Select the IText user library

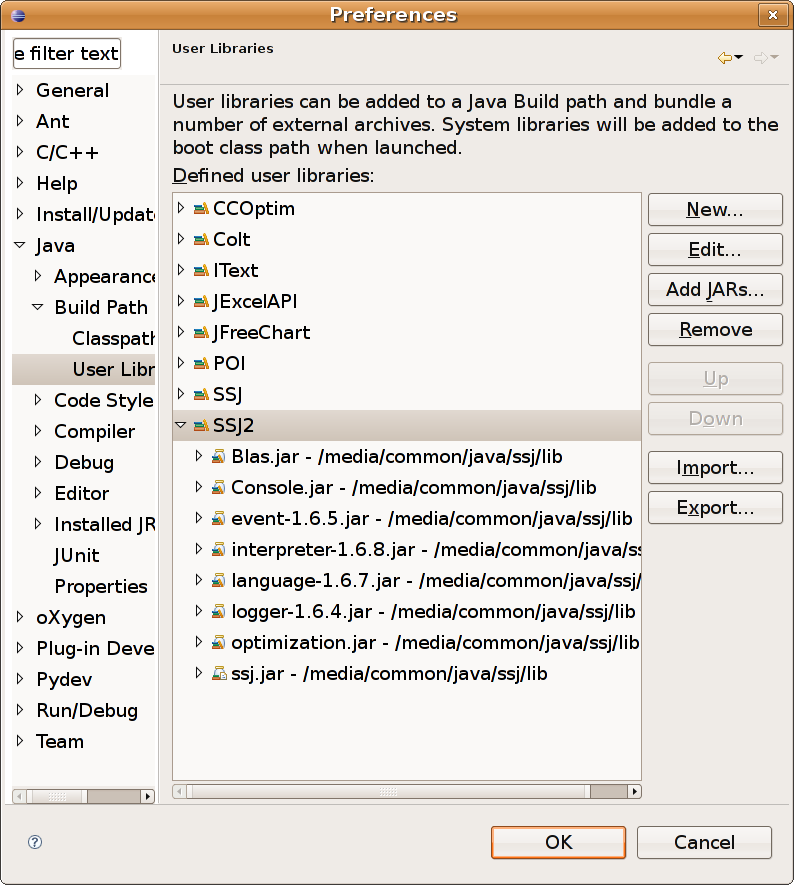tap(235, 271)
